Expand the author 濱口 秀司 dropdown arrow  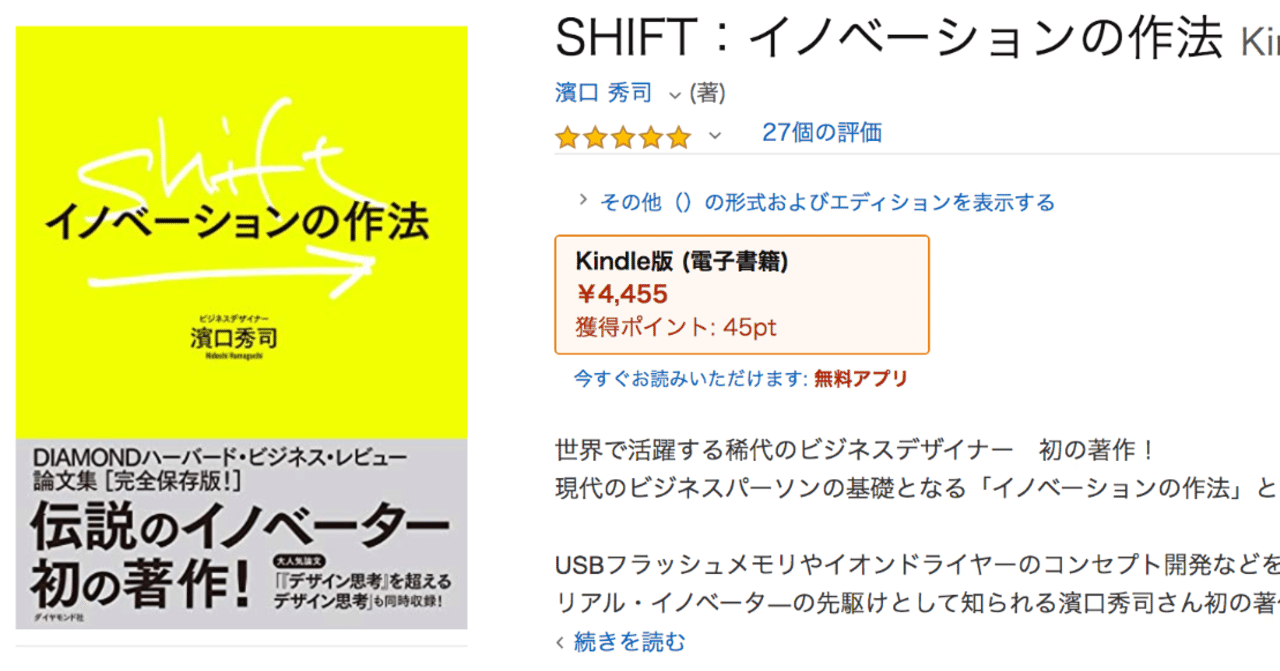(x=675, y=95)
